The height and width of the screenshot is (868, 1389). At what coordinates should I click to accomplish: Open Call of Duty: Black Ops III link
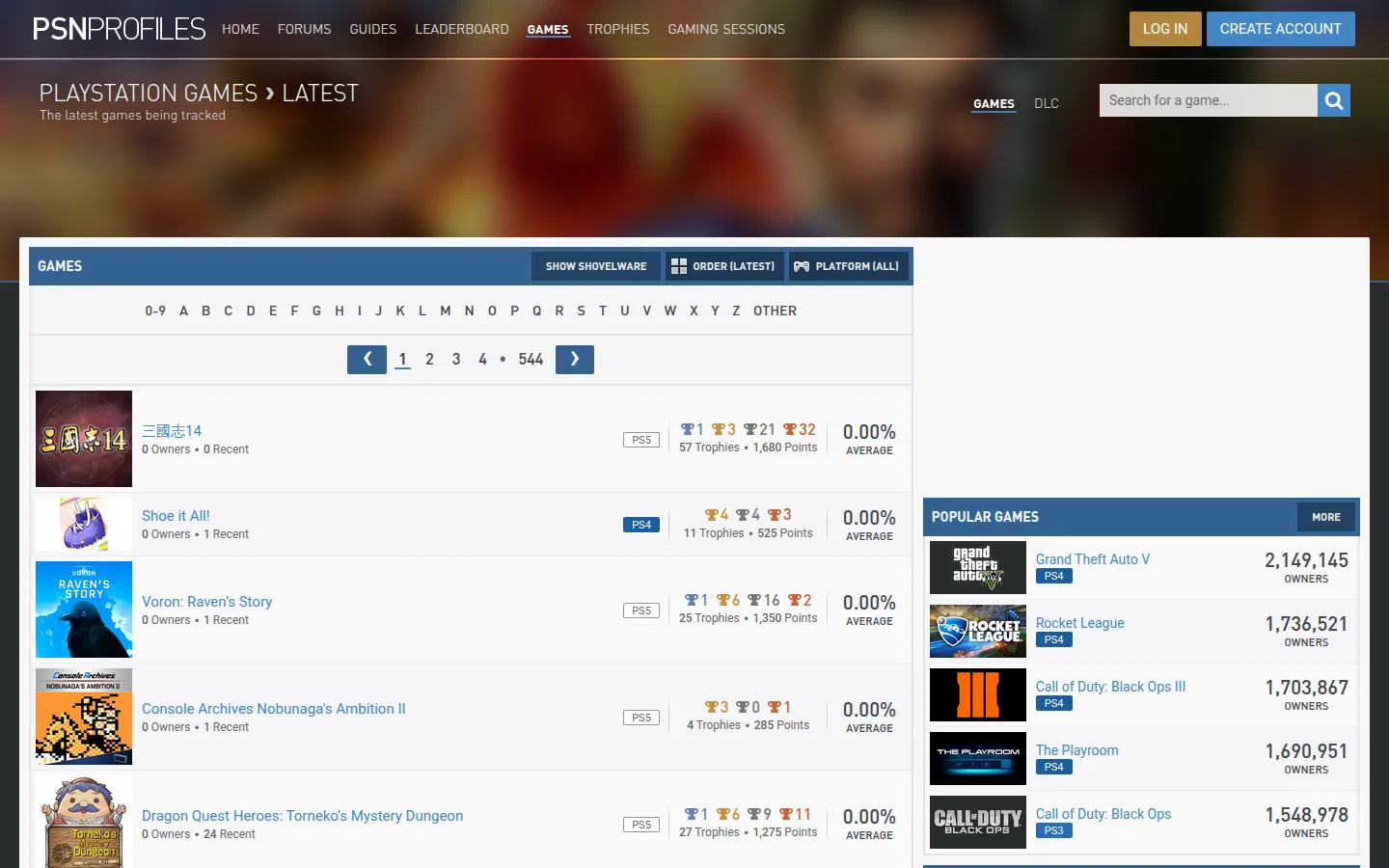coord(1110,687)
